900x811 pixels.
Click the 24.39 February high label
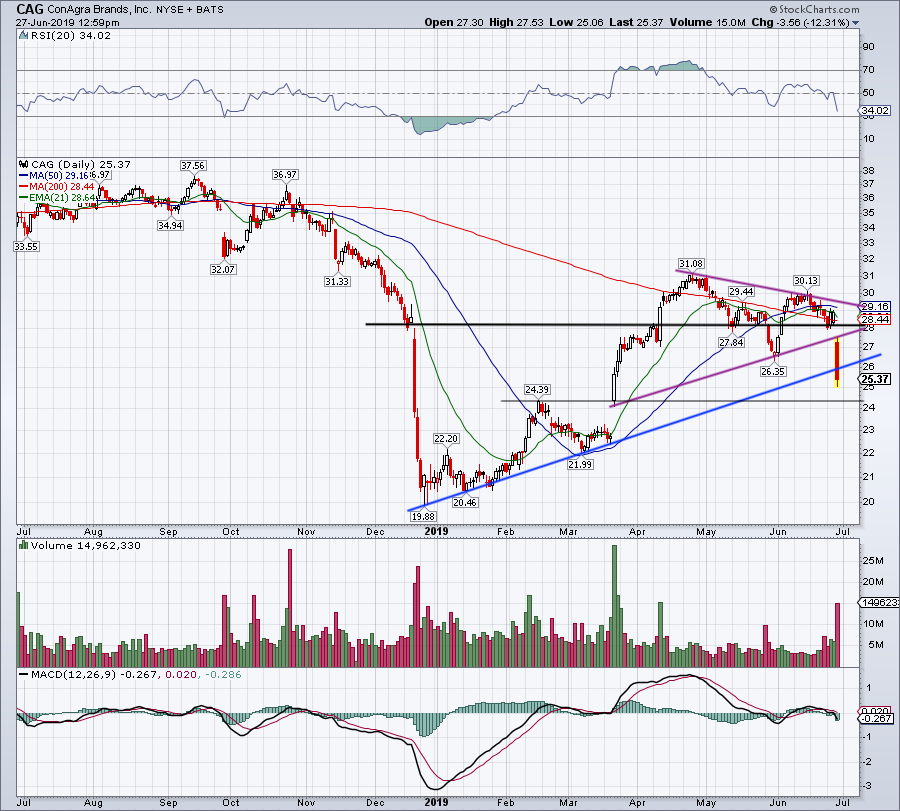[x=537, y=390]
